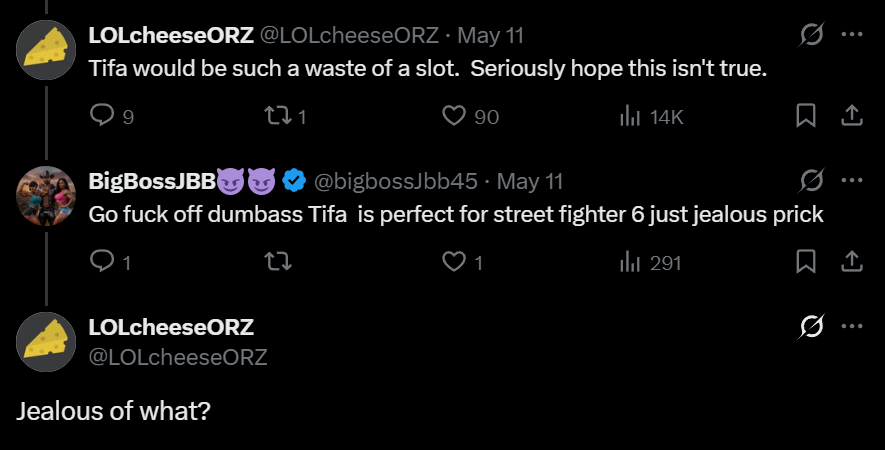The width and height of the screenshot is (885, 450).
Task: Open Grok icon on "Jealous of what?" tweet
Action: (x=812, y=326)
